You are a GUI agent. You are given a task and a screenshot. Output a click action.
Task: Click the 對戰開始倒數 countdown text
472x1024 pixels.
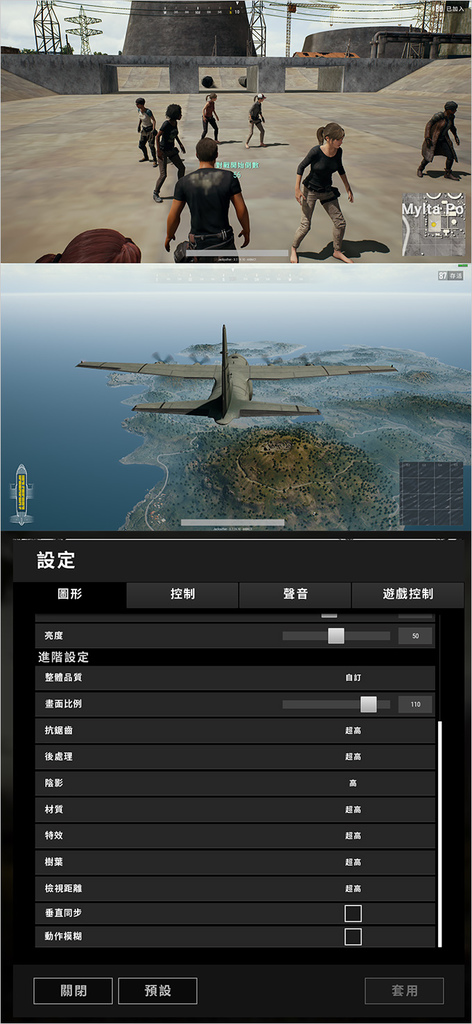(x=237, y=167)
